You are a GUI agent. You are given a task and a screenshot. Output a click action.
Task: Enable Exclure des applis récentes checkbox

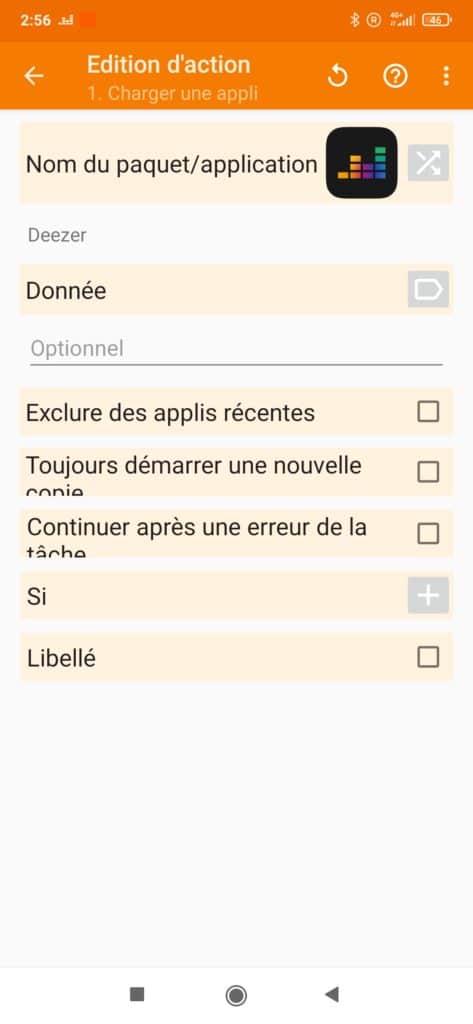(428, 412)
